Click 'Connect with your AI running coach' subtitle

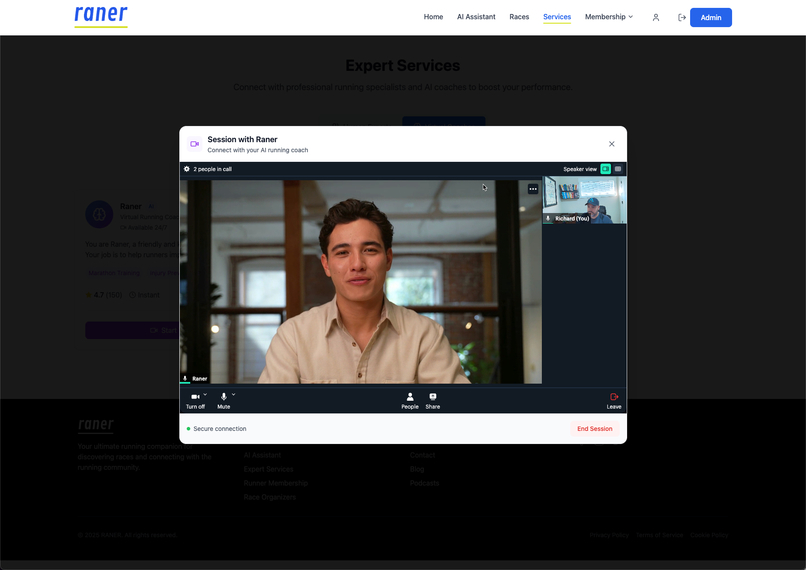258,150
